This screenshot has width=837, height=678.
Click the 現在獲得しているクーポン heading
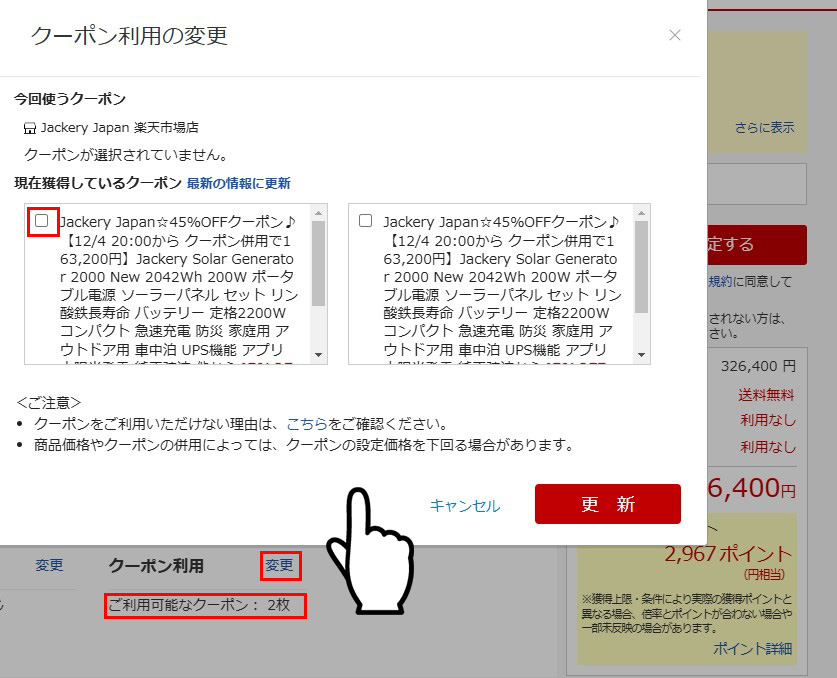pyautogui.click(x=98, y=184)
